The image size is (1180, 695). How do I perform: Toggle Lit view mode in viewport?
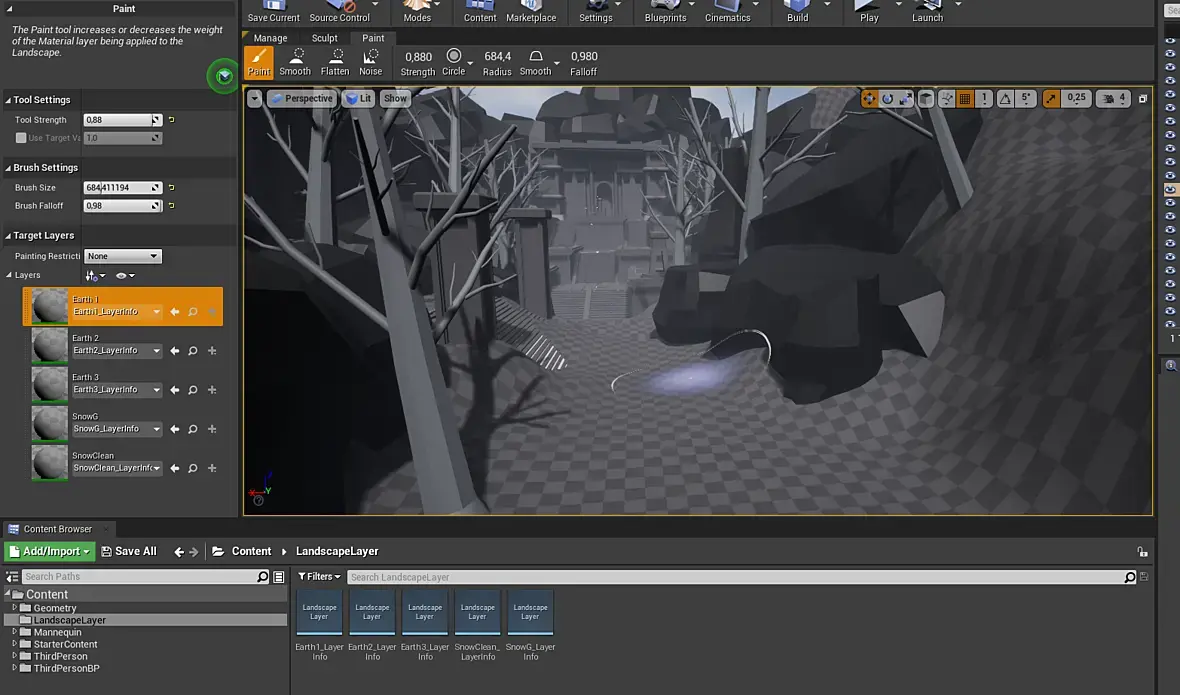pos(358,98)
